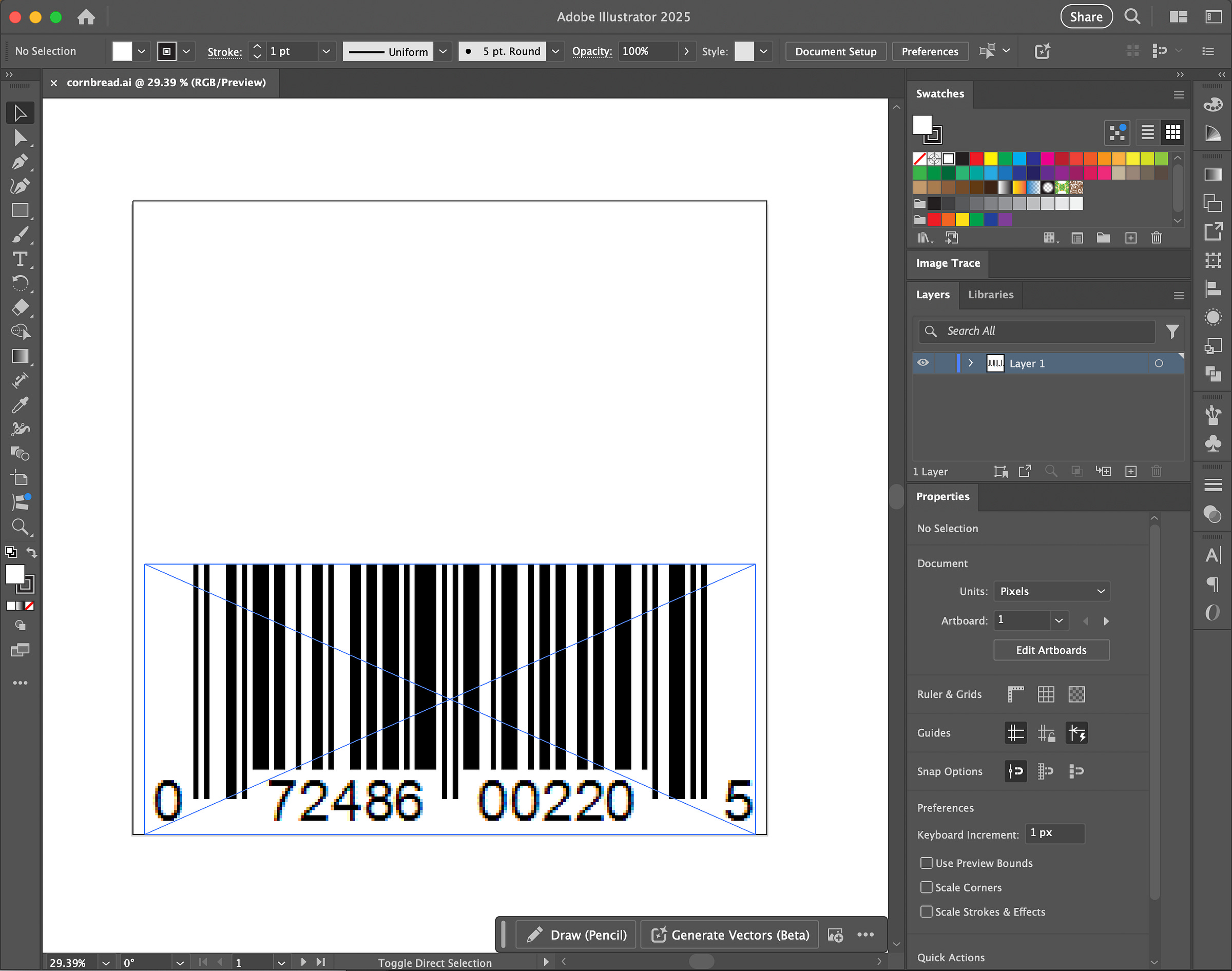Screen dimensions: 1232x971
Task: Delete swatch with trash icon in Swatches
Action: 1156,238
